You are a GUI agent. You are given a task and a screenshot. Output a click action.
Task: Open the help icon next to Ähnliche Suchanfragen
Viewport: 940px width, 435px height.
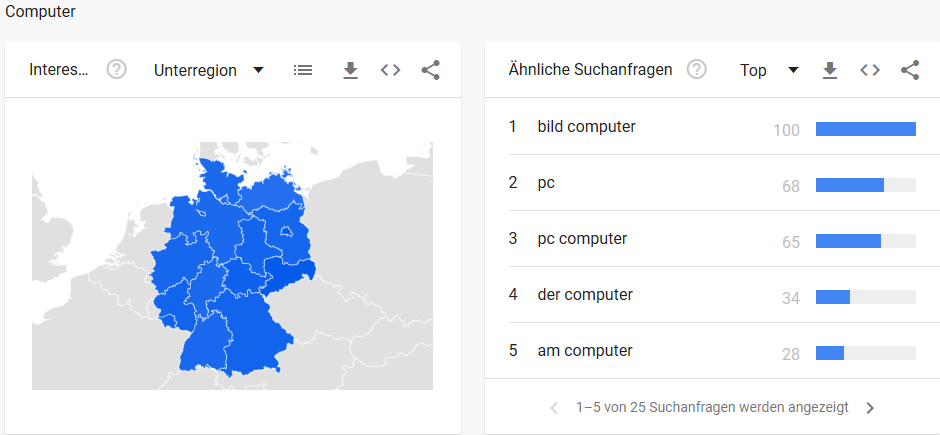696,70
